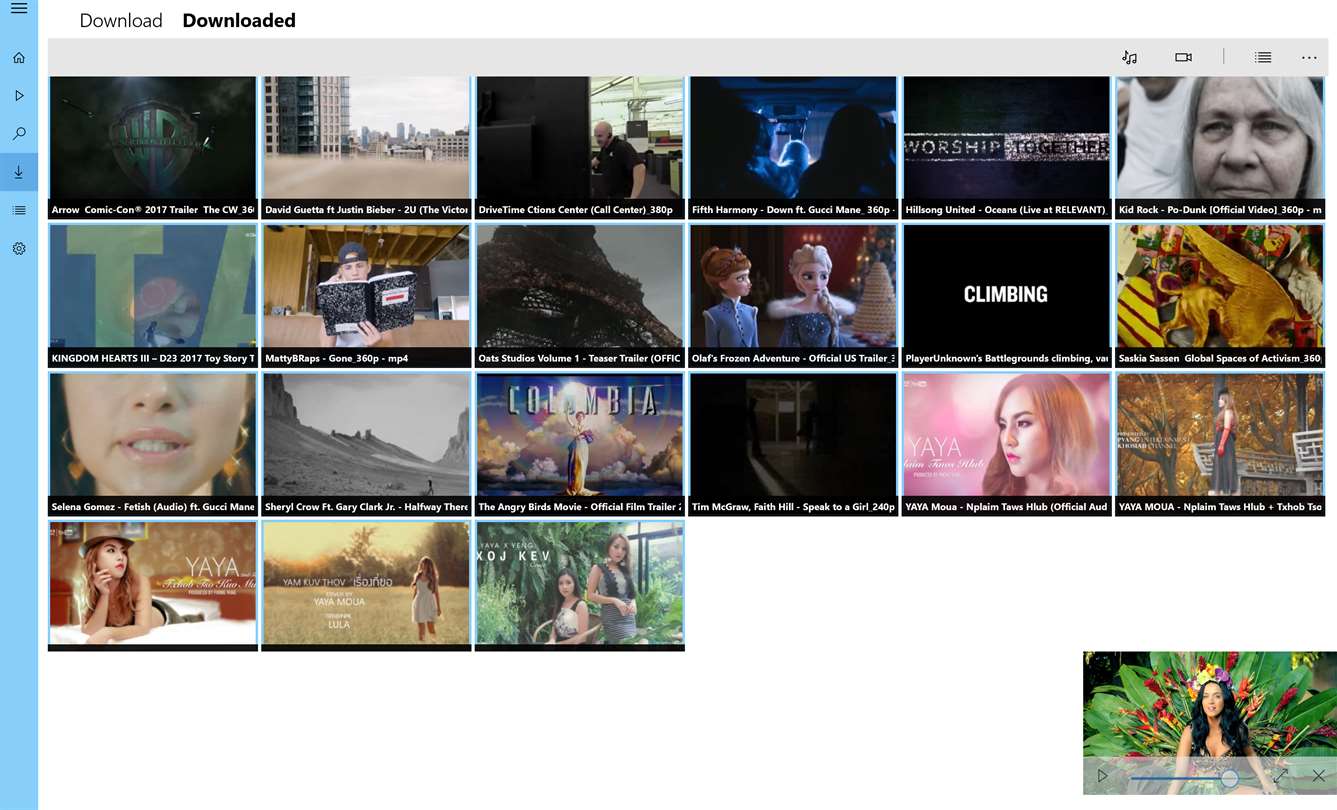Open Olaf's Frozen Adventure trailer video

coord(793,296)
